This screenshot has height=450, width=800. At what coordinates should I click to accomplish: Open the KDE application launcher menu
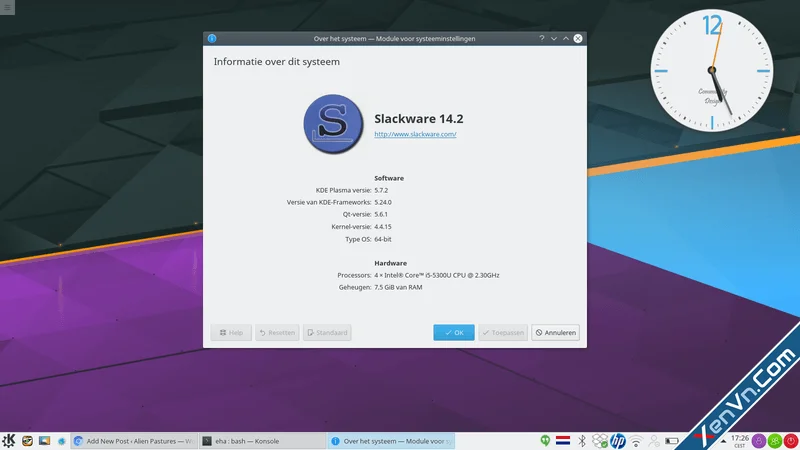click(x=9, y=441)
